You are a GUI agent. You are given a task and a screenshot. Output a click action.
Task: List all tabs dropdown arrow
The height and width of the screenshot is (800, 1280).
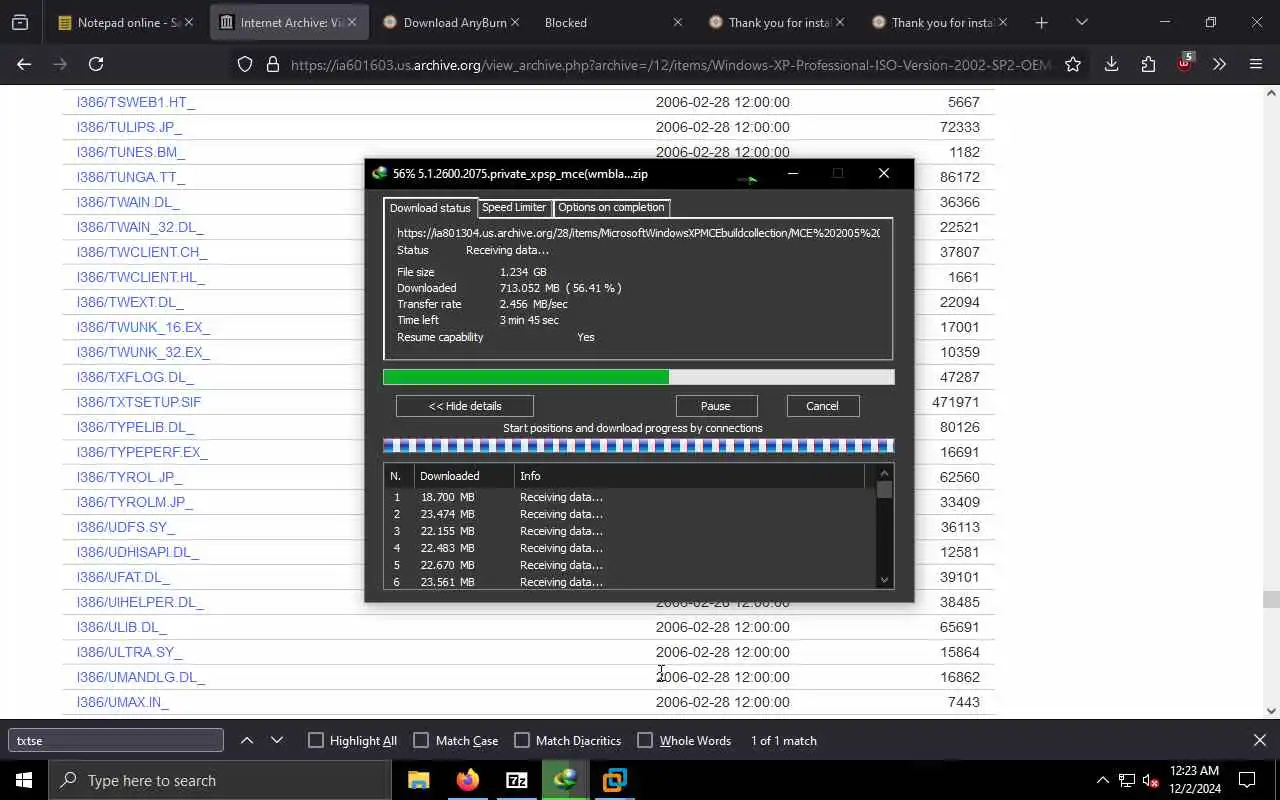coord(1081,22)
